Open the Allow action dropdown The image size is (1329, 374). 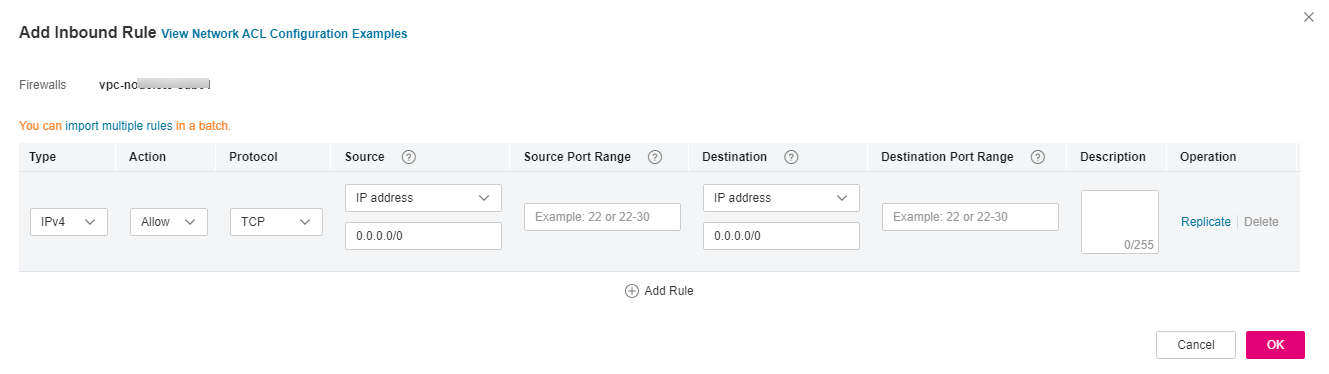click(x=169, y=222)
